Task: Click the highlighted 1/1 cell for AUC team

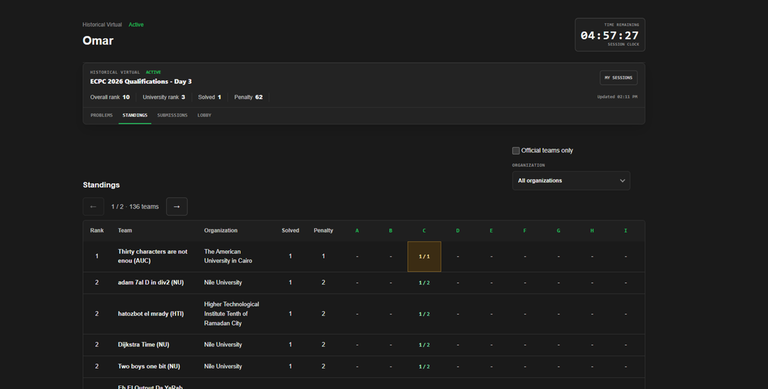Action: [x=424, y=256]
